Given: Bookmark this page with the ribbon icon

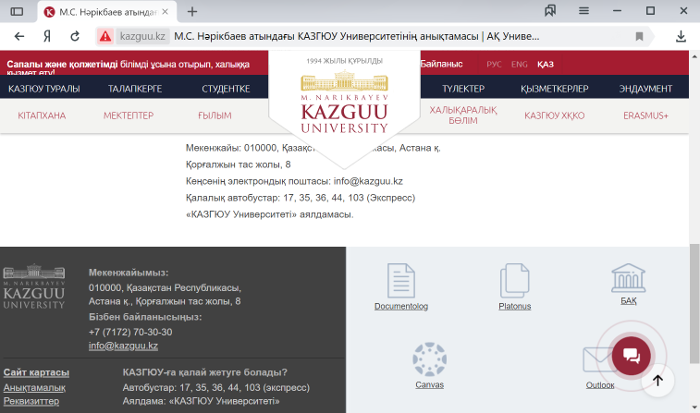Looking at the screenshot, I should (x=639, y=36).
